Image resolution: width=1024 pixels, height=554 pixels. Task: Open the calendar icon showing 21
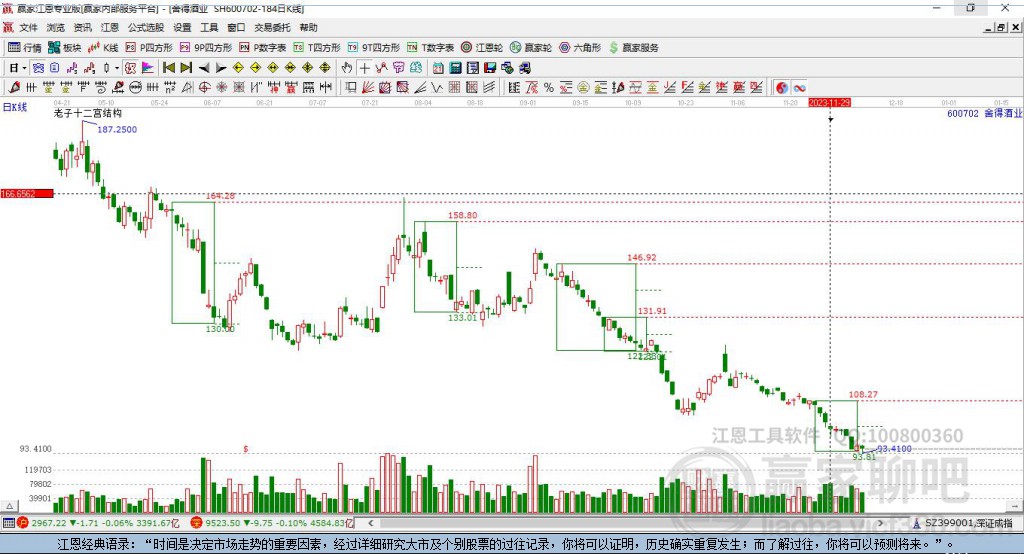tap(438, 68)
